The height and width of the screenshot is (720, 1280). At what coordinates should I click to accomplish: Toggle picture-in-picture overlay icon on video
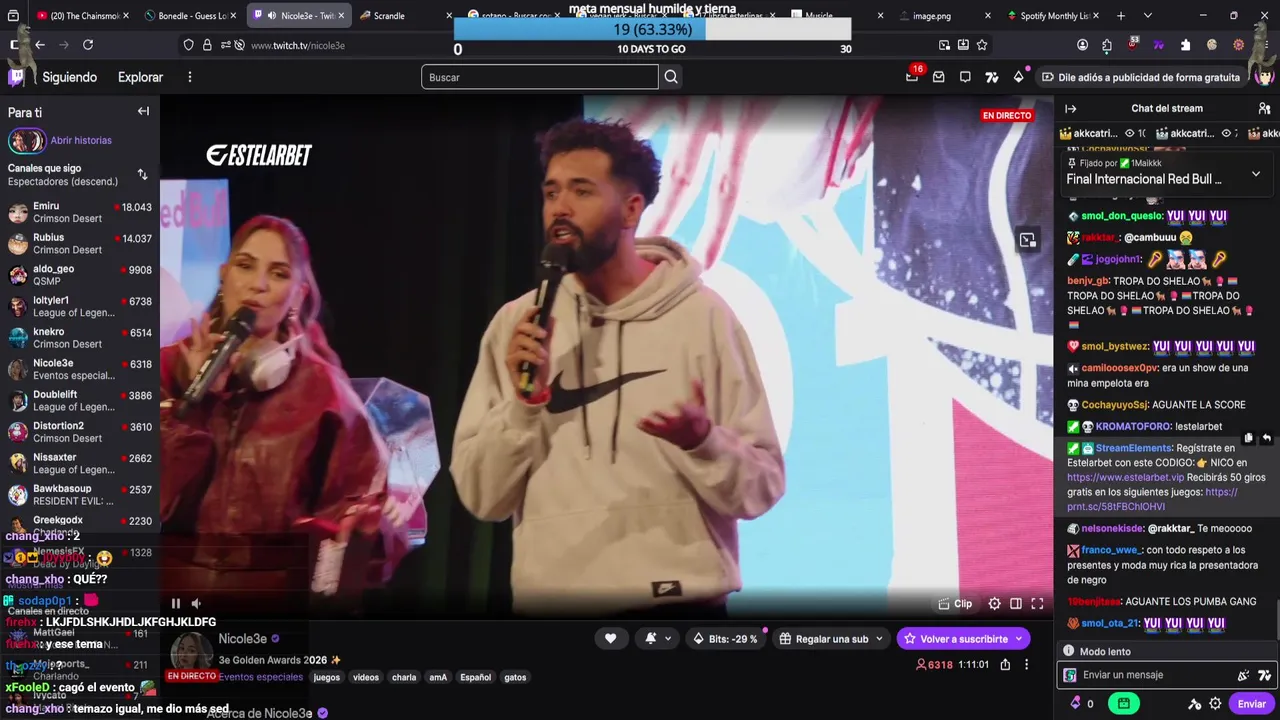(1027, 240)
